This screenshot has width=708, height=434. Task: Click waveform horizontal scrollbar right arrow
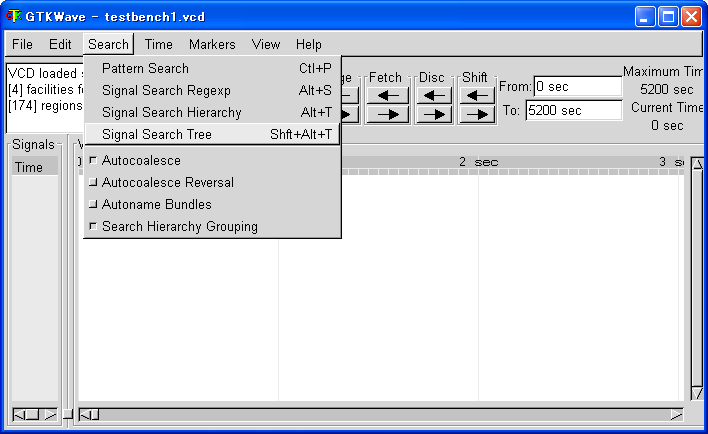point(676,415)
